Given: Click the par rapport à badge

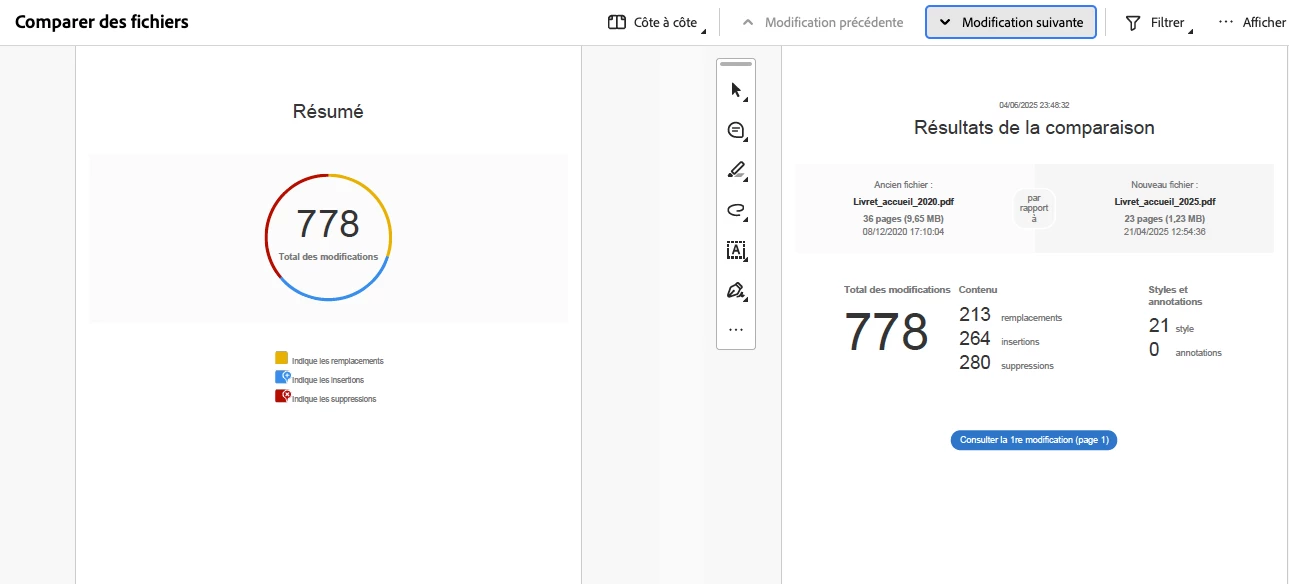Looking at the screenshot, I should (x=1034, y=209).
